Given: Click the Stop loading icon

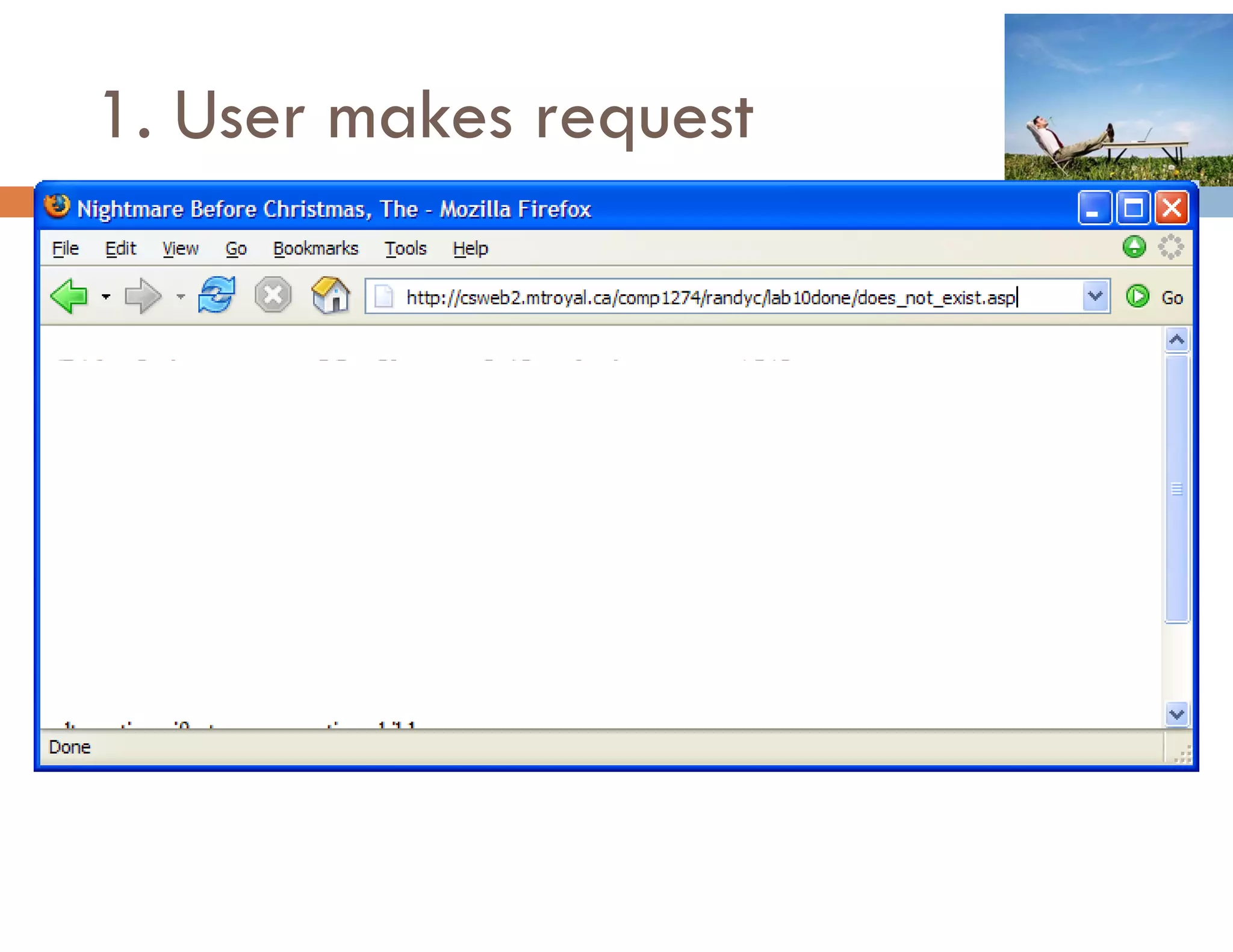Looking at the screenshot, I should click(273, 295).
